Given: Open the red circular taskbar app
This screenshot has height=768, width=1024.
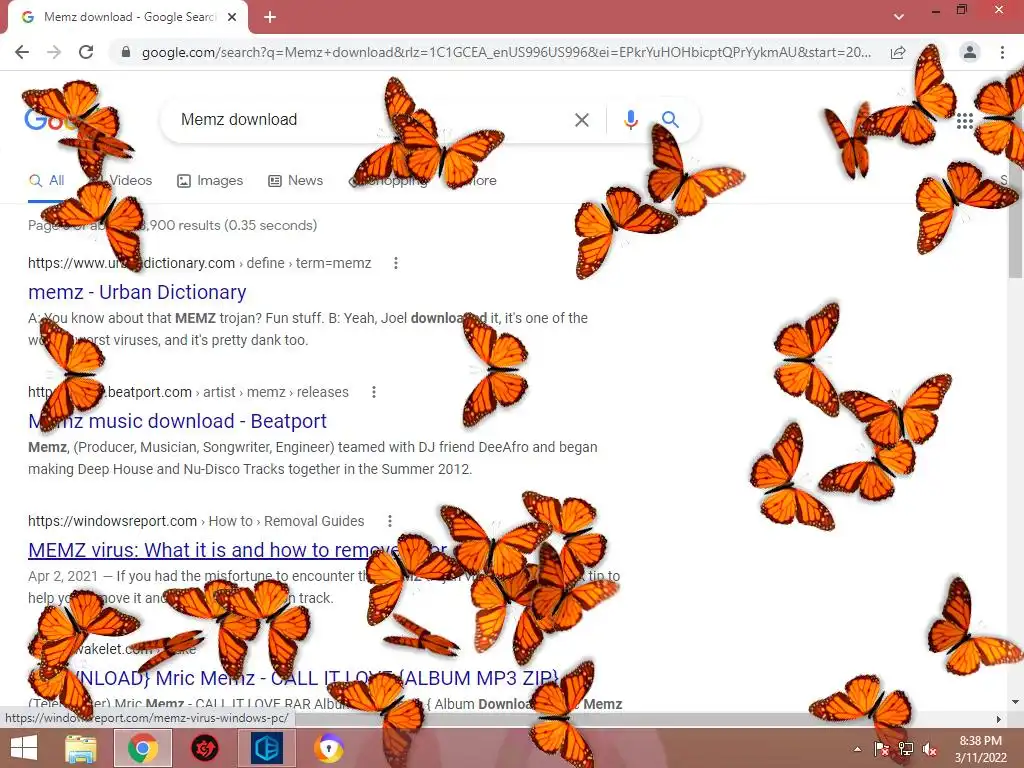Looking at the screenshot, I should (204, 748).
